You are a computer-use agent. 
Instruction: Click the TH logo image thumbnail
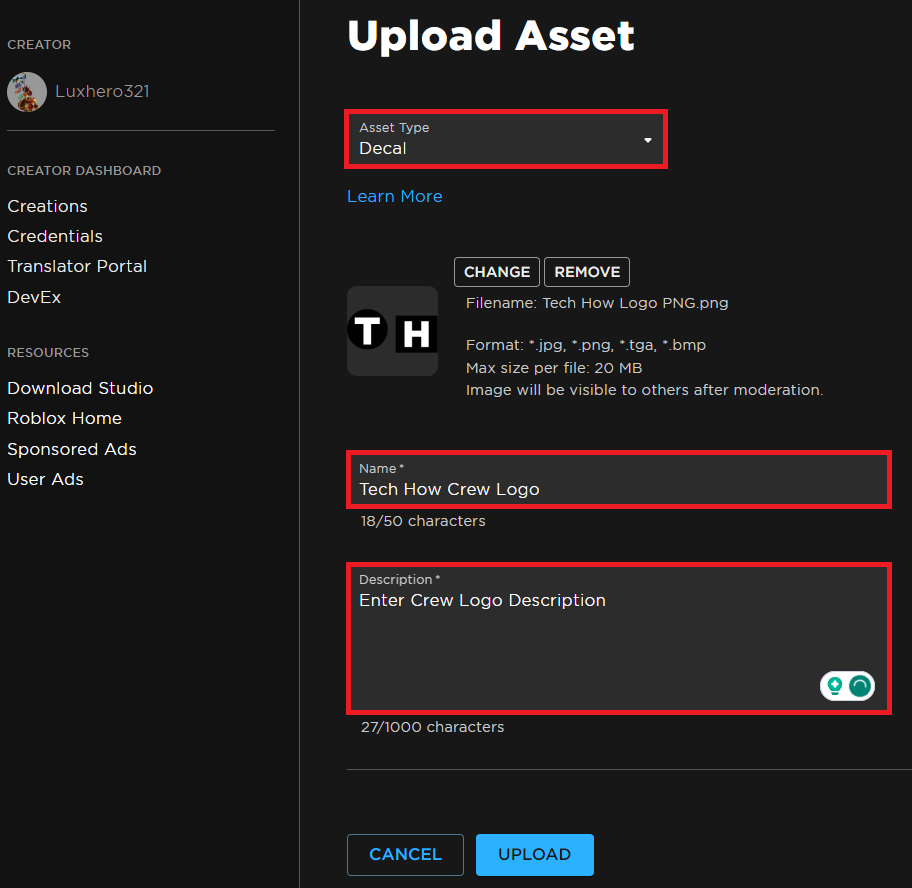(393, 331)
